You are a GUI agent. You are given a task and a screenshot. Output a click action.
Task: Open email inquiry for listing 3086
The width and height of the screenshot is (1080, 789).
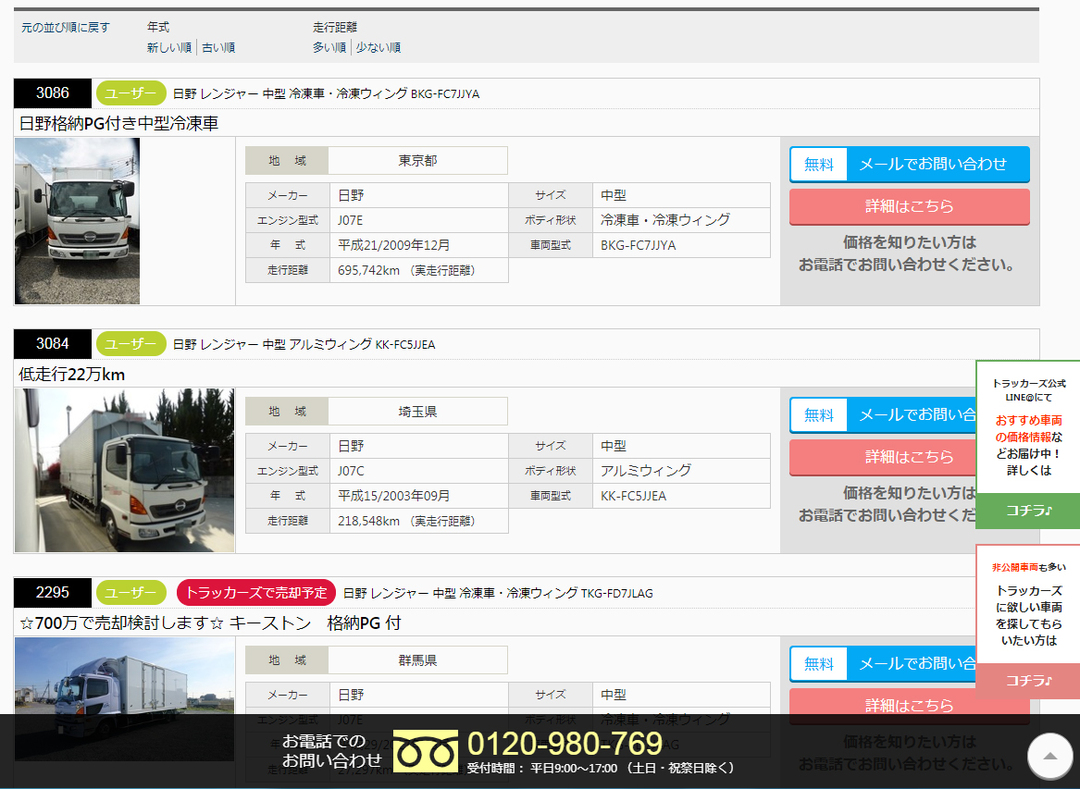click(909, 164)
